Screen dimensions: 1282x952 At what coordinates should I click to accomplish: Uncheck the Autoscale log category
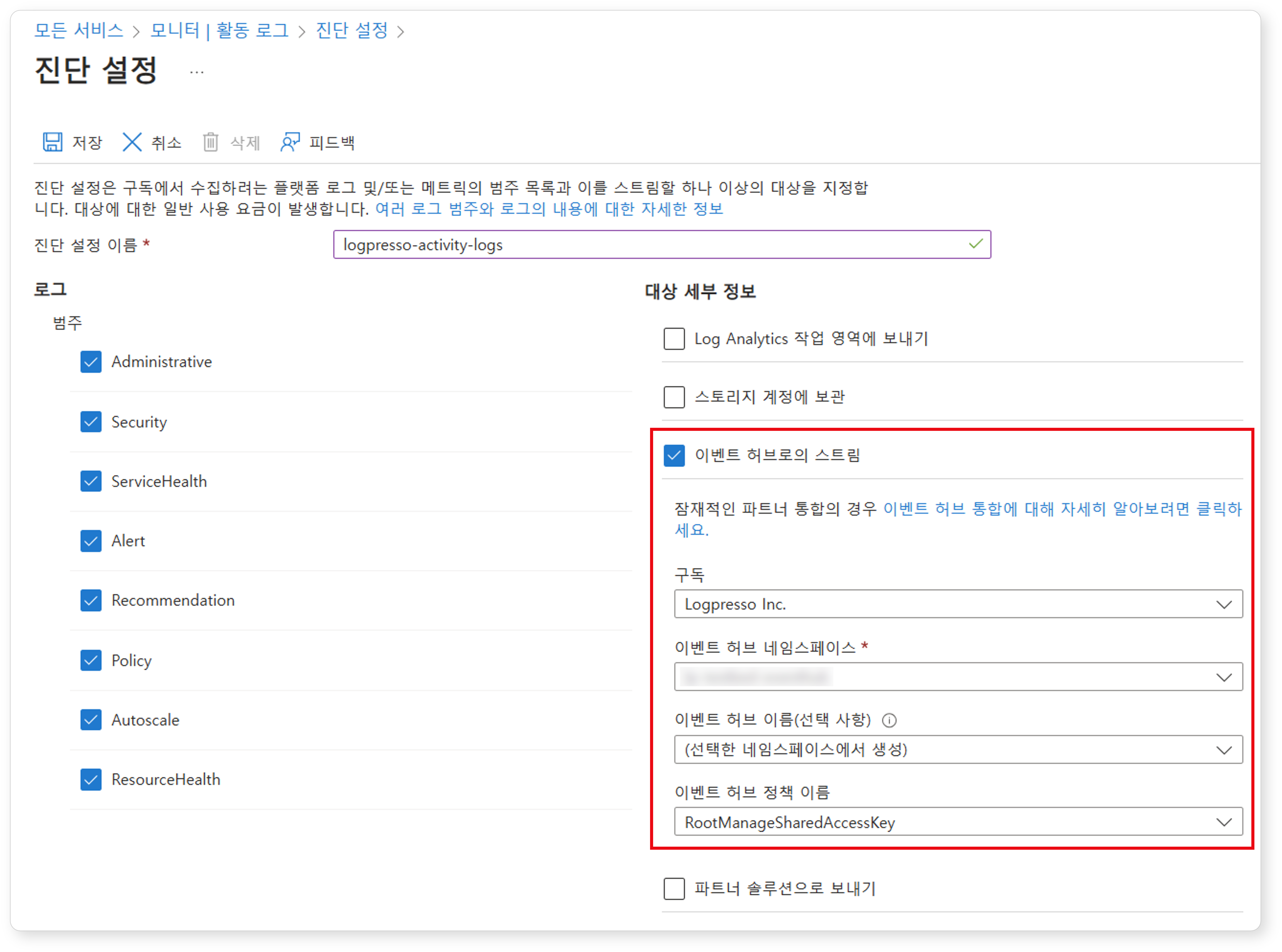tap(91, 720)
